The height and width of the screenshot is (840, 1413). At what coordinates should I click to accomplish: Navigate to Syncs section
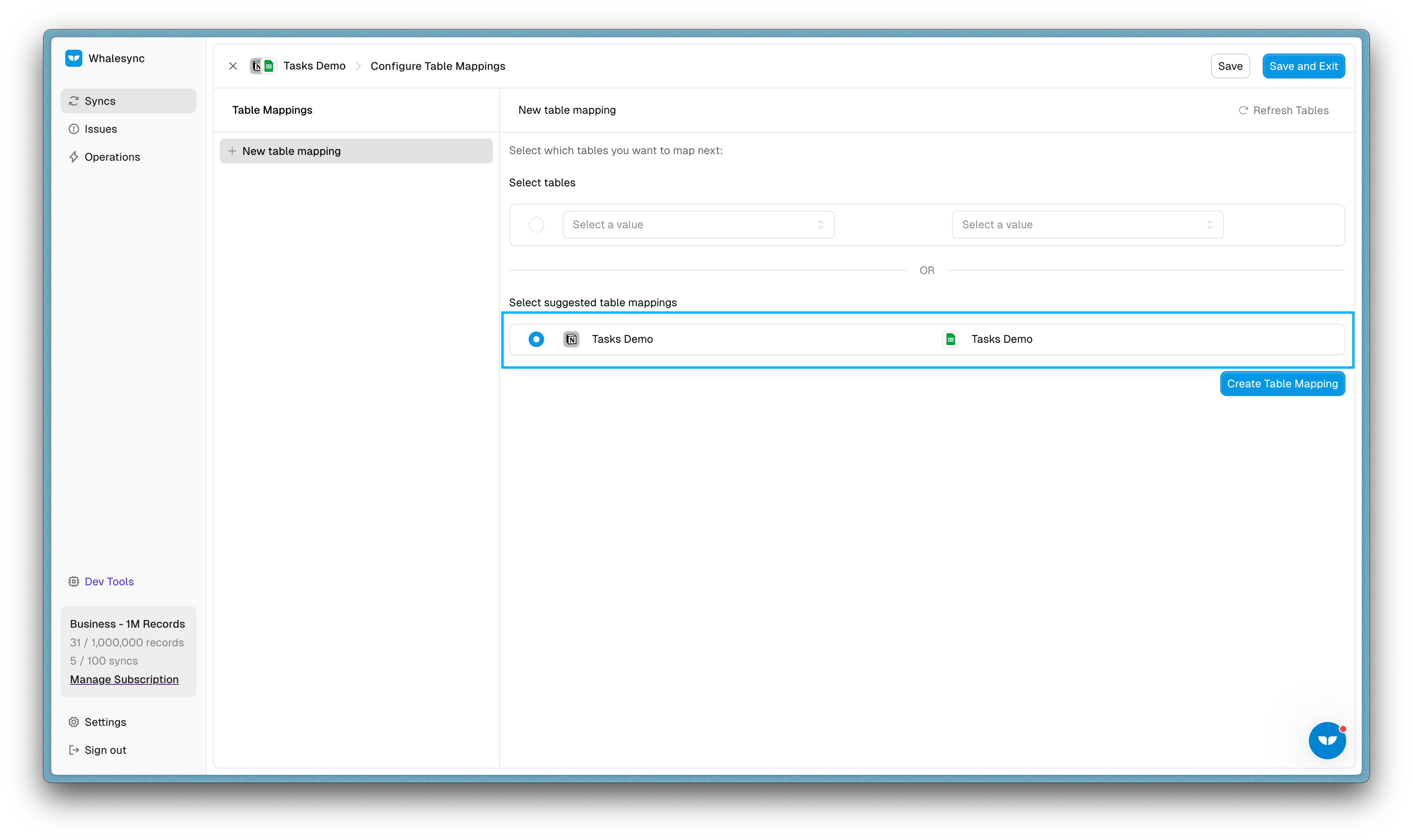[100, 101]
